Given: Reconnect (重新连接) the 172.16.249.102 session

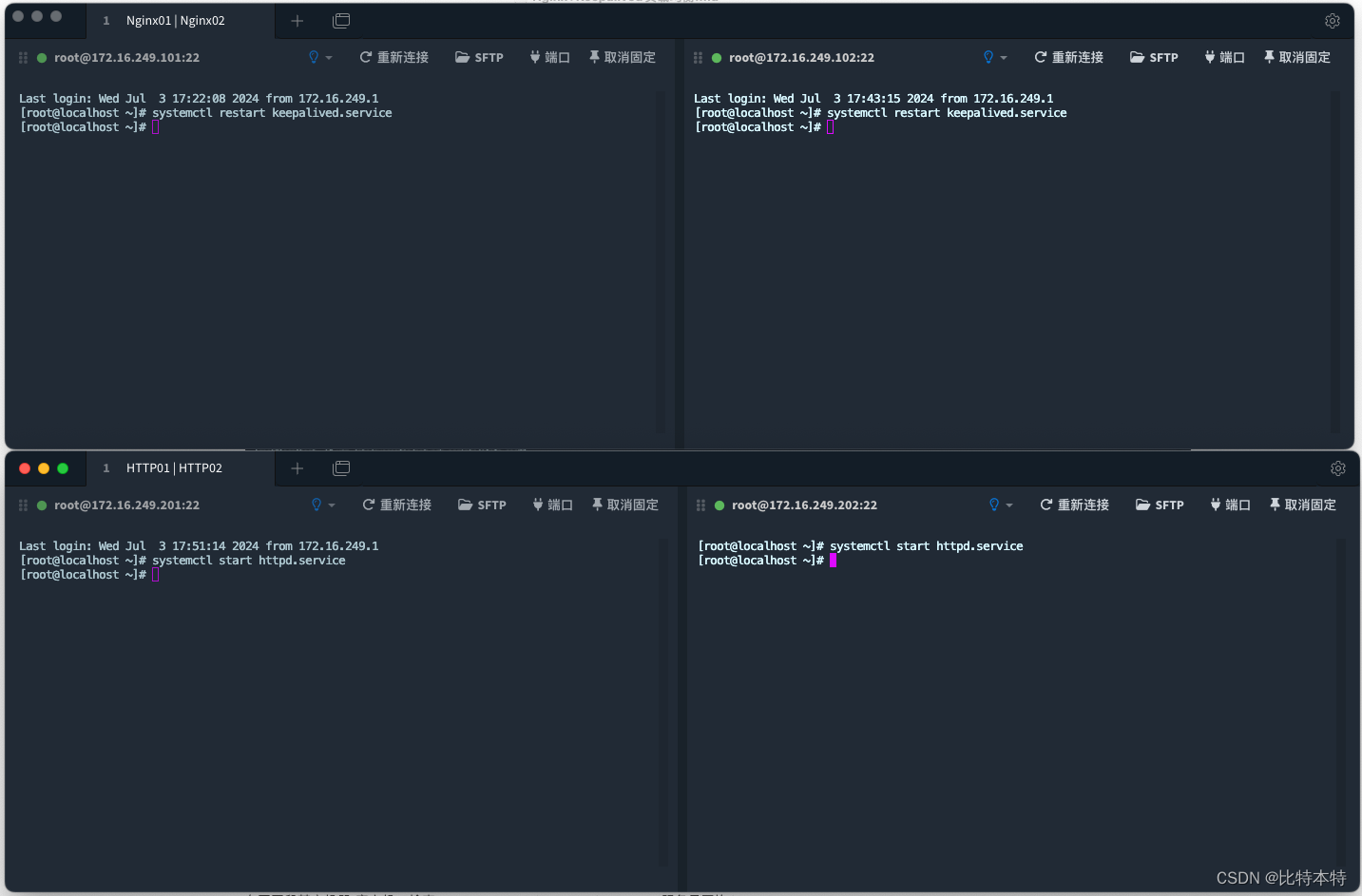Looking at the screenshot, I should point(1068,58).
